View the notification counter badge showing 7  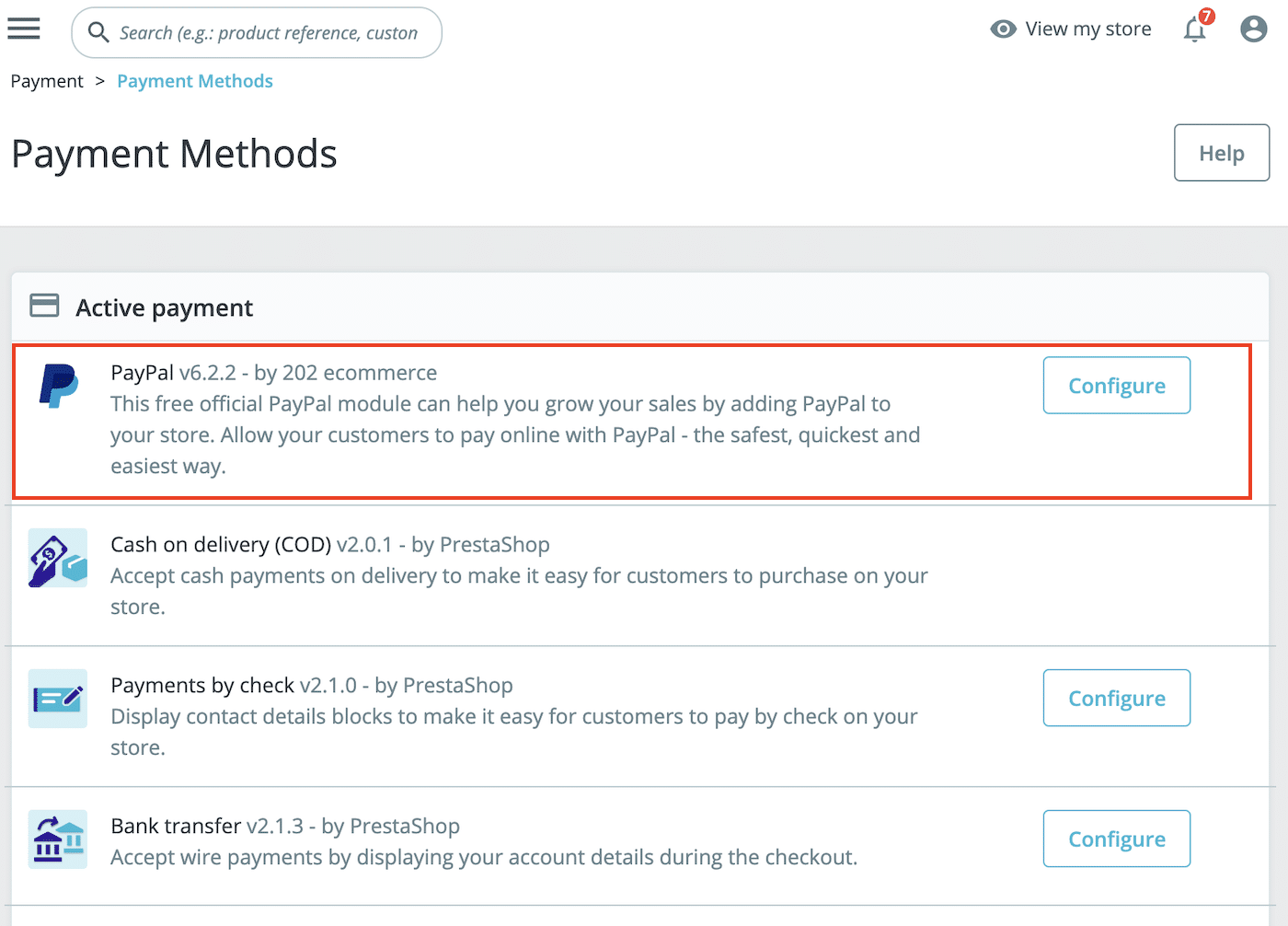click(x=1206, y=16)
